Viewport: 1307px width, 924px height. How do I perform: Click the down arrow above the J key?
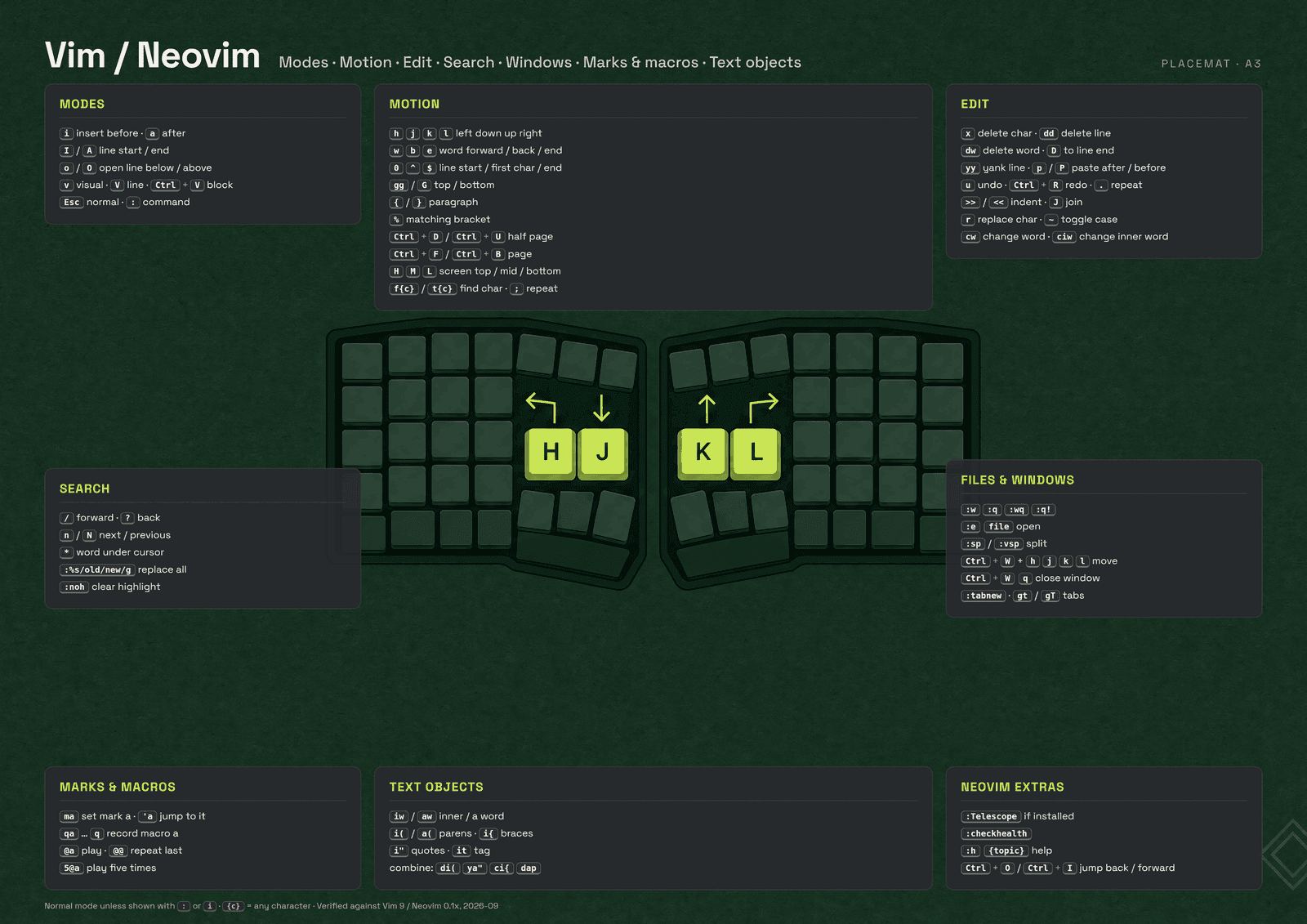tap(602, 408)
